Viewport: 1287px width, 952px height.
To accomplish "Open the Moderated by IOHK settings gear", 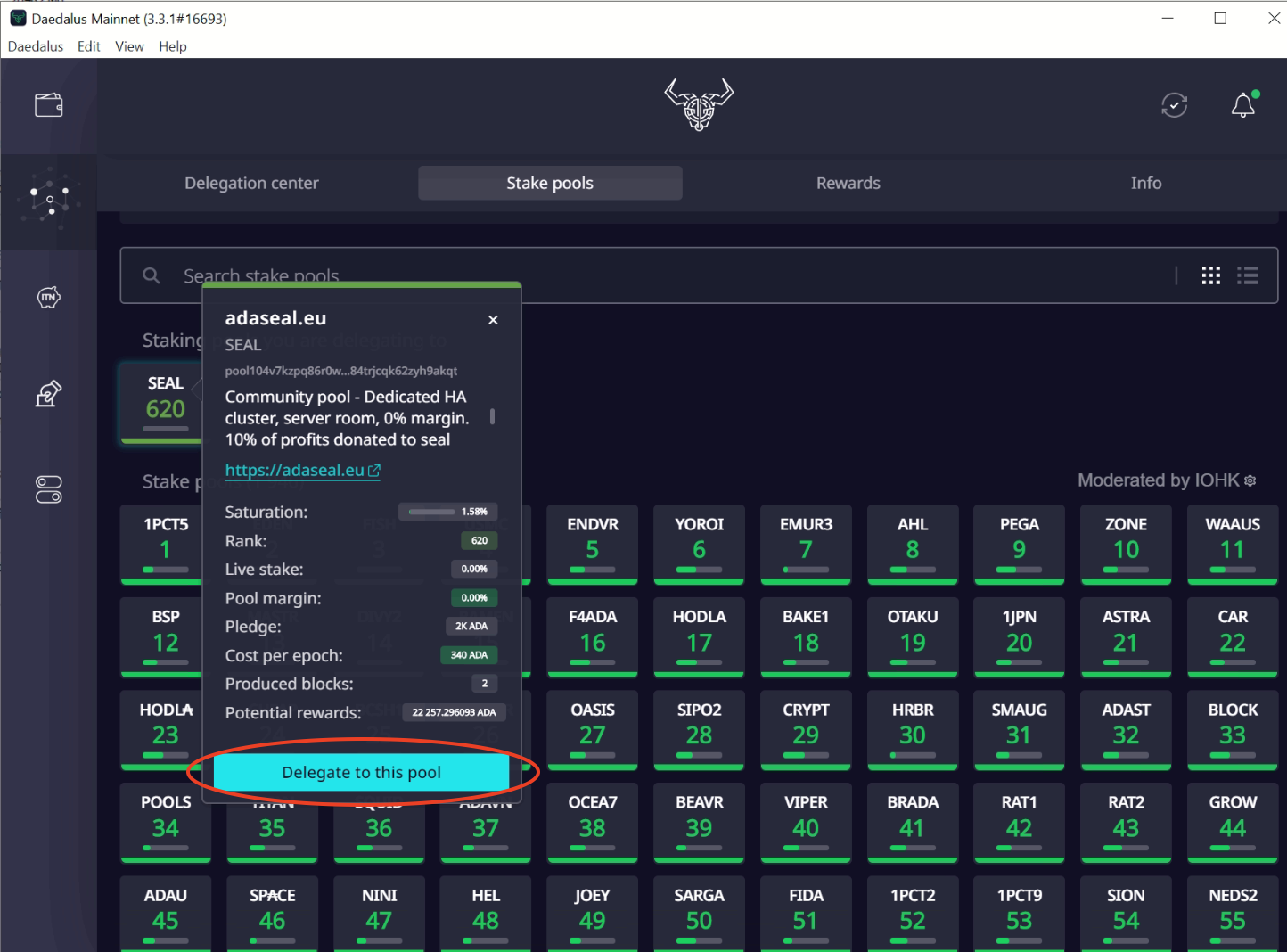I will [1250, 480].
